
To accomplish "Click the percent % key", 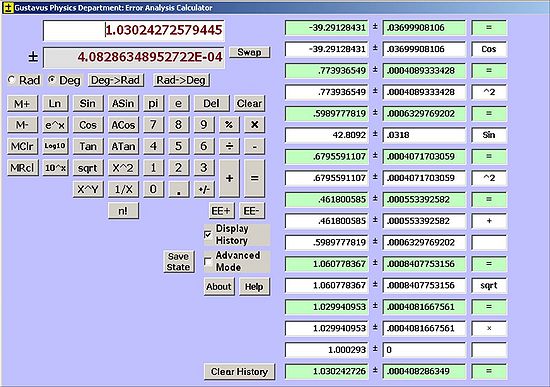I will [229, 125].
